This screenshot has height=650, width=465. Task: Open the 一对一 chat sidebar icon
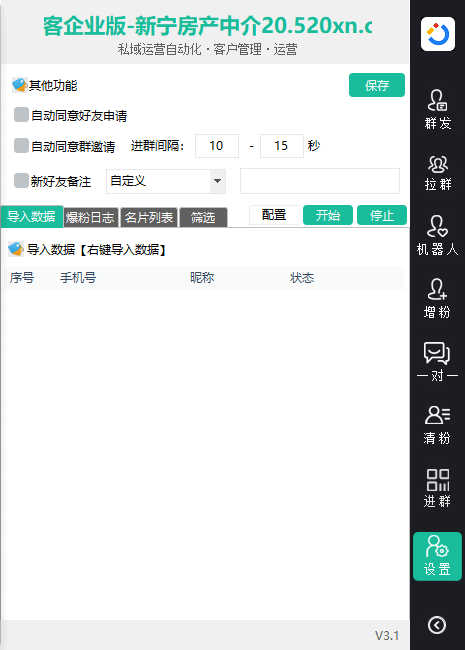point(438,361)
